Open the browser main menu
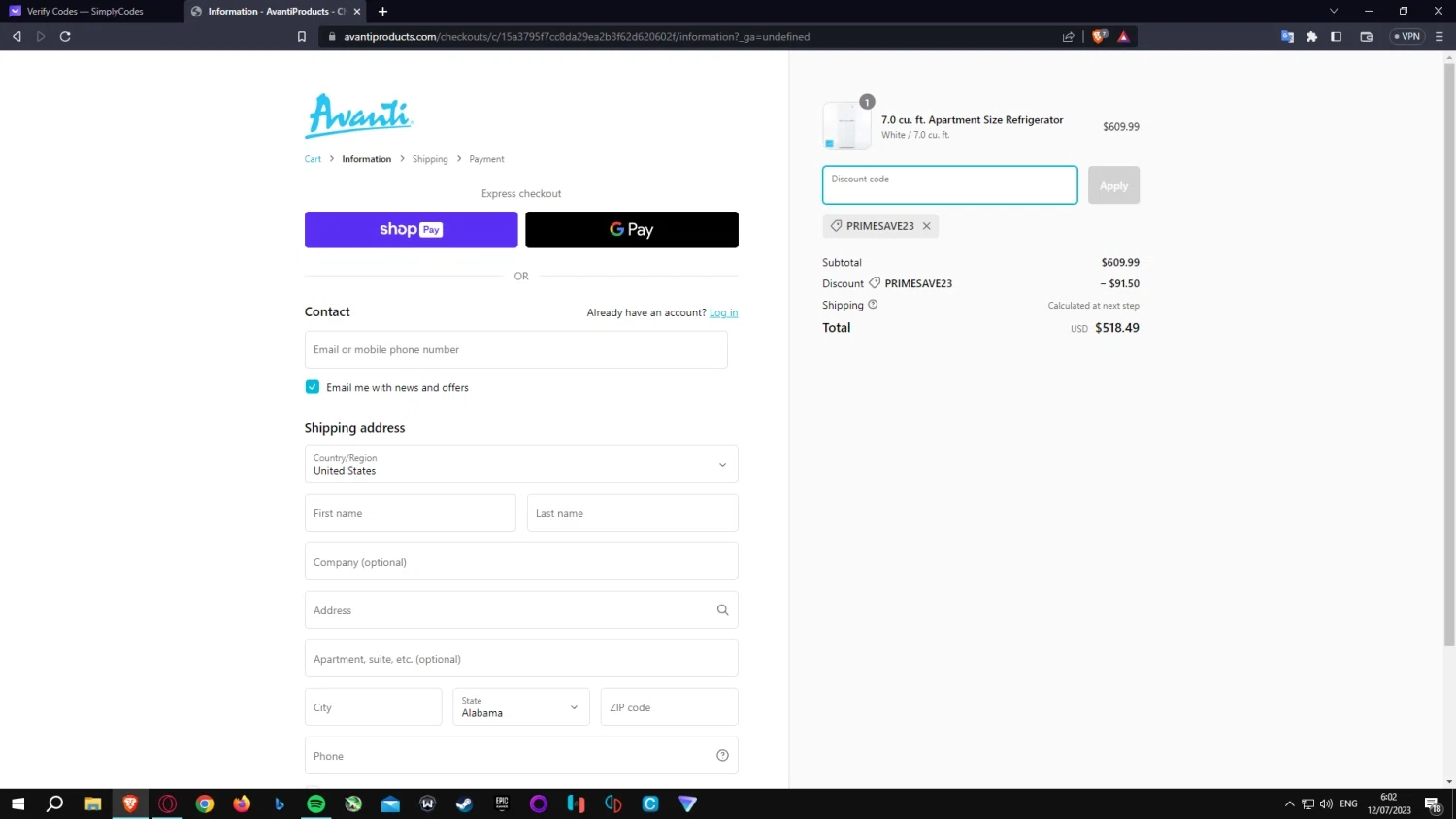Viewport: 1456px width, 819px height. pyautogui.click(x=1439, y=37)
